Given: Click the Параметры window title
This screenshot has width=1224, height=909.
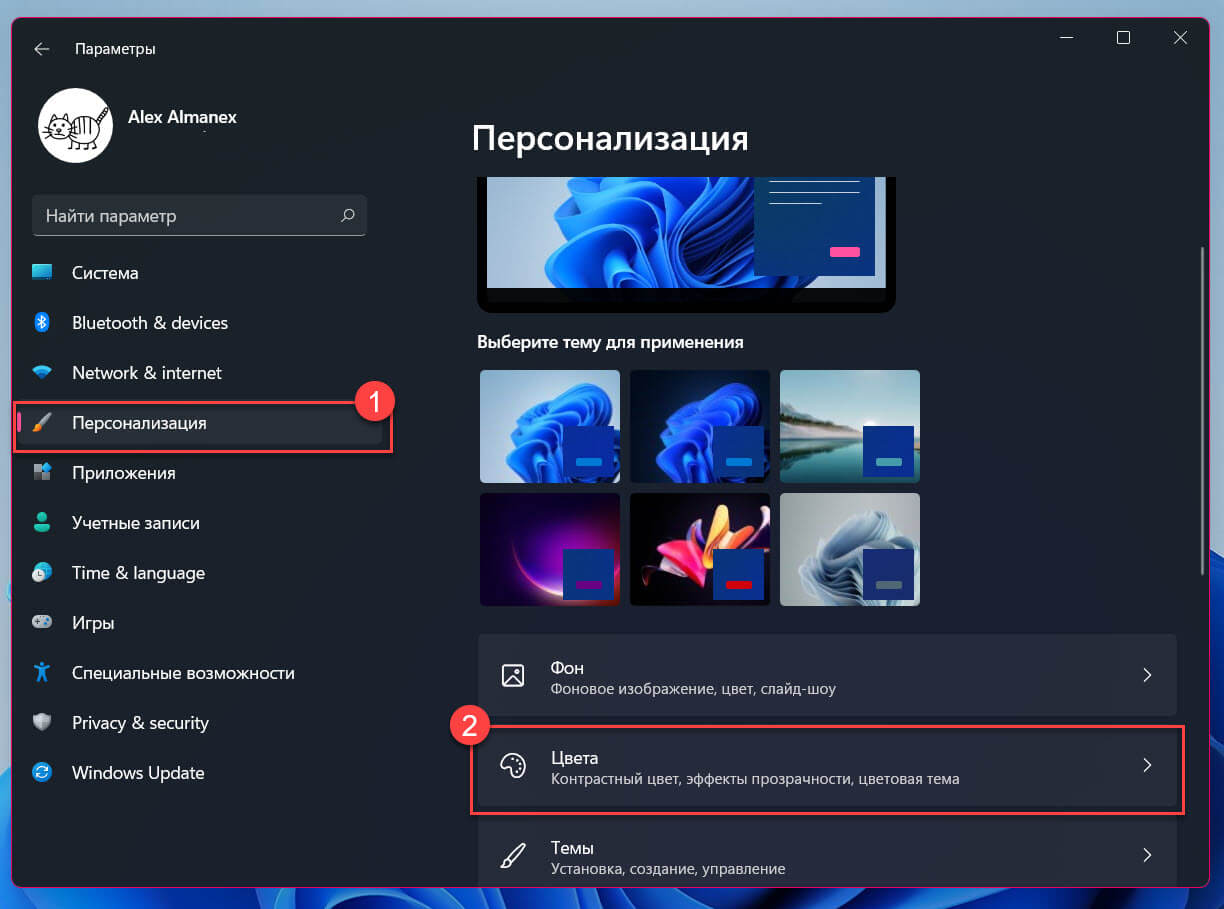Looking at the screenshot, I should [115, 49].
